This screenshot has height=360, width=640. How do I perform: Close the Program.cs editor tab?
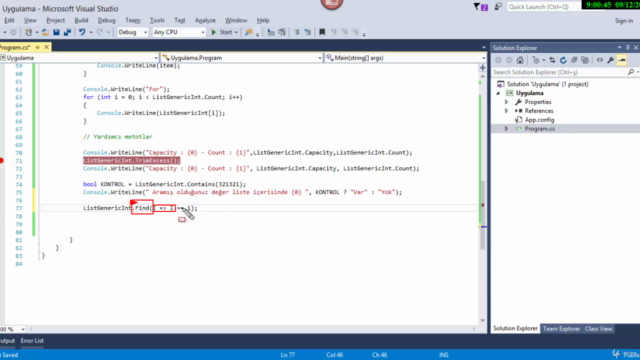[x=47, y=47]
